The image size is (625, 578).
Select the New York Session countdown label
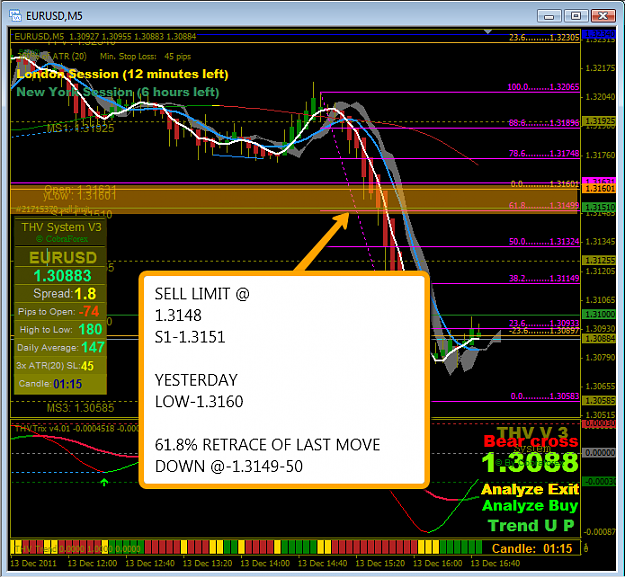click(x=118, y=92)
